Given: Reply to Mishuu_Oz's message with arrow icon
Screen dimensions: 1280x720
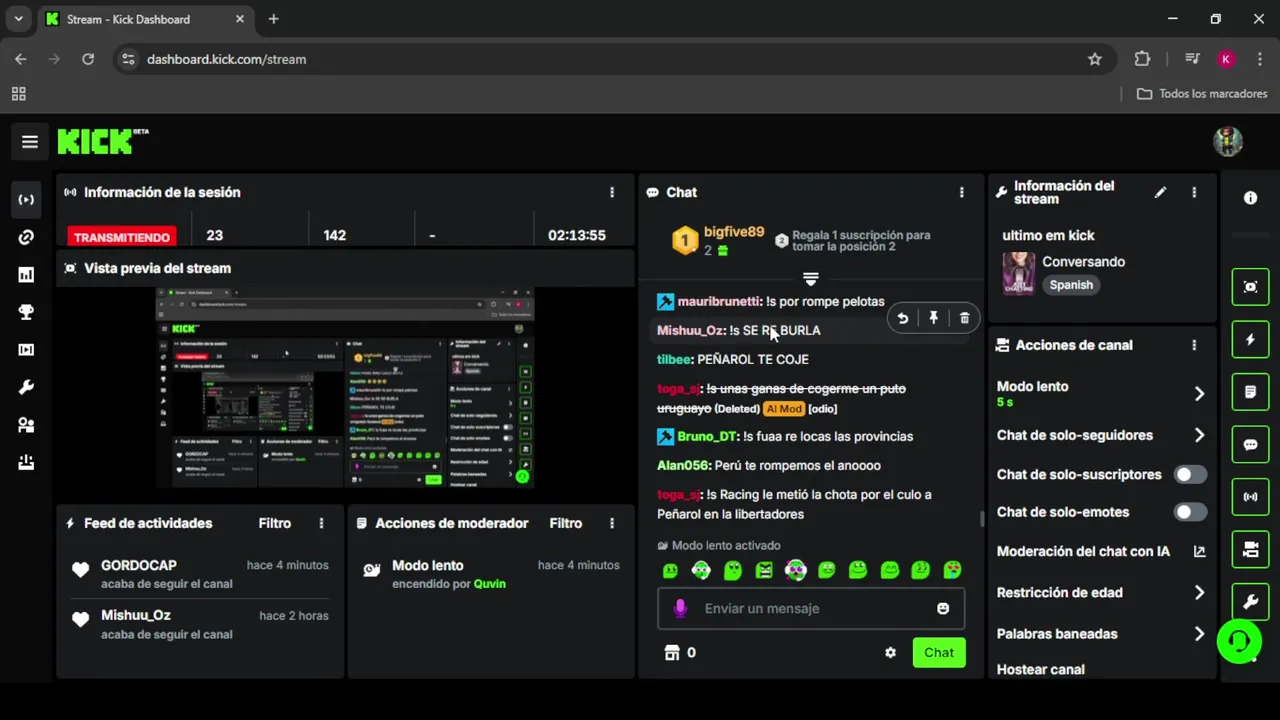Looking at the screenshot, I should 903,318.
